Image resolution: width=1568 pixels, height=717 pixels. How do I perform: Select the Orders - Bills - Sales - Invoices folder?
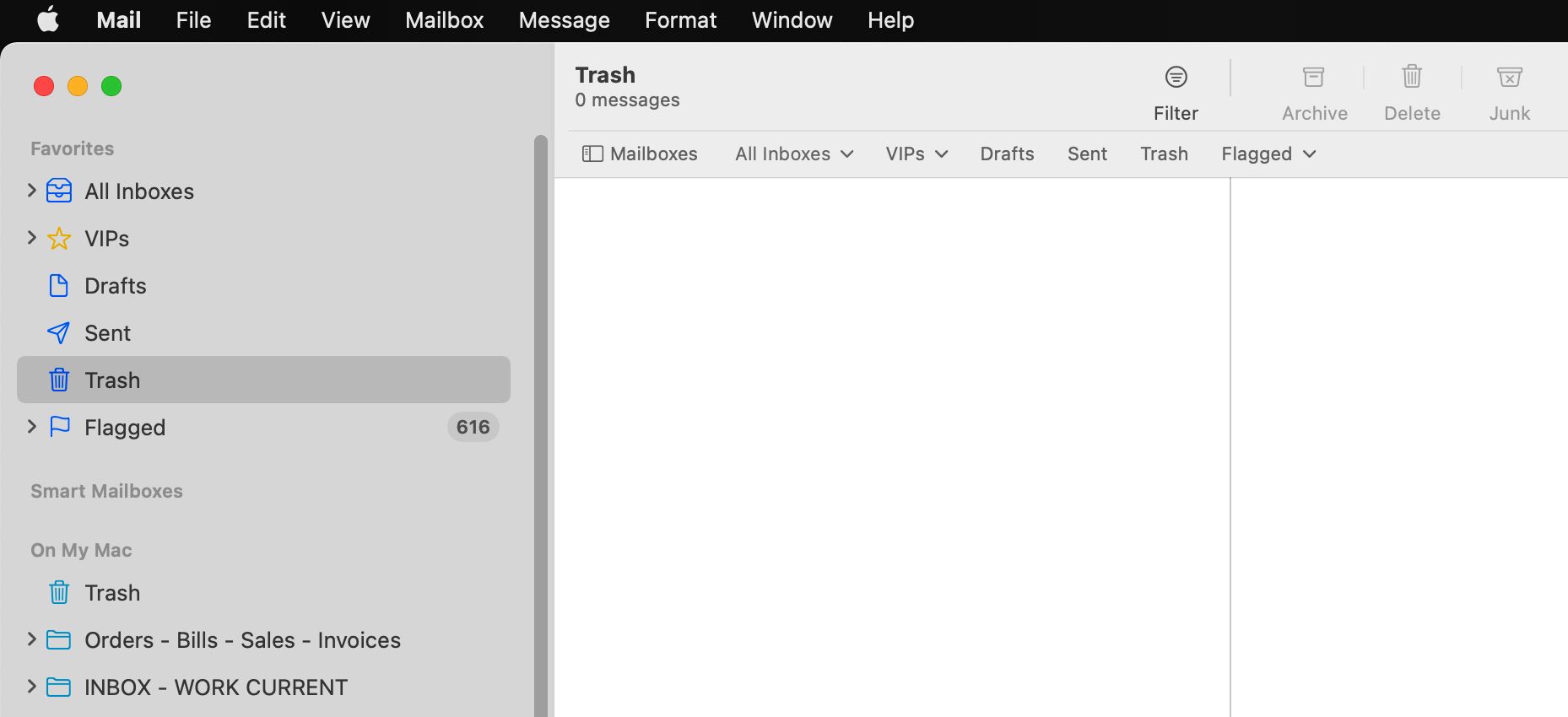click(x=263, y=639)
